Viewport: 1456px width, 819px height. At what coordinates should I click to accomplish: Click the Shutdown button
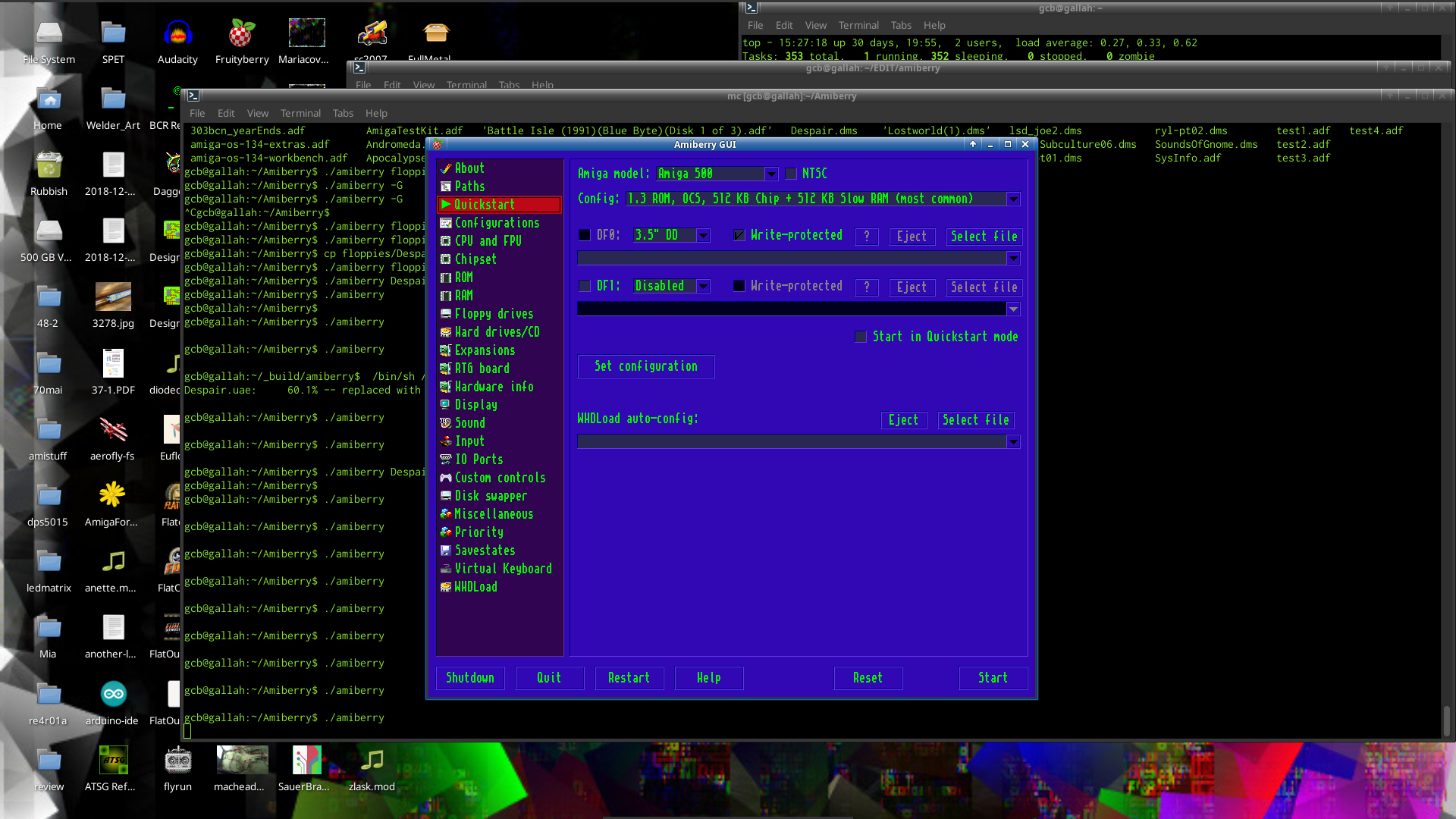pos(470,678)
